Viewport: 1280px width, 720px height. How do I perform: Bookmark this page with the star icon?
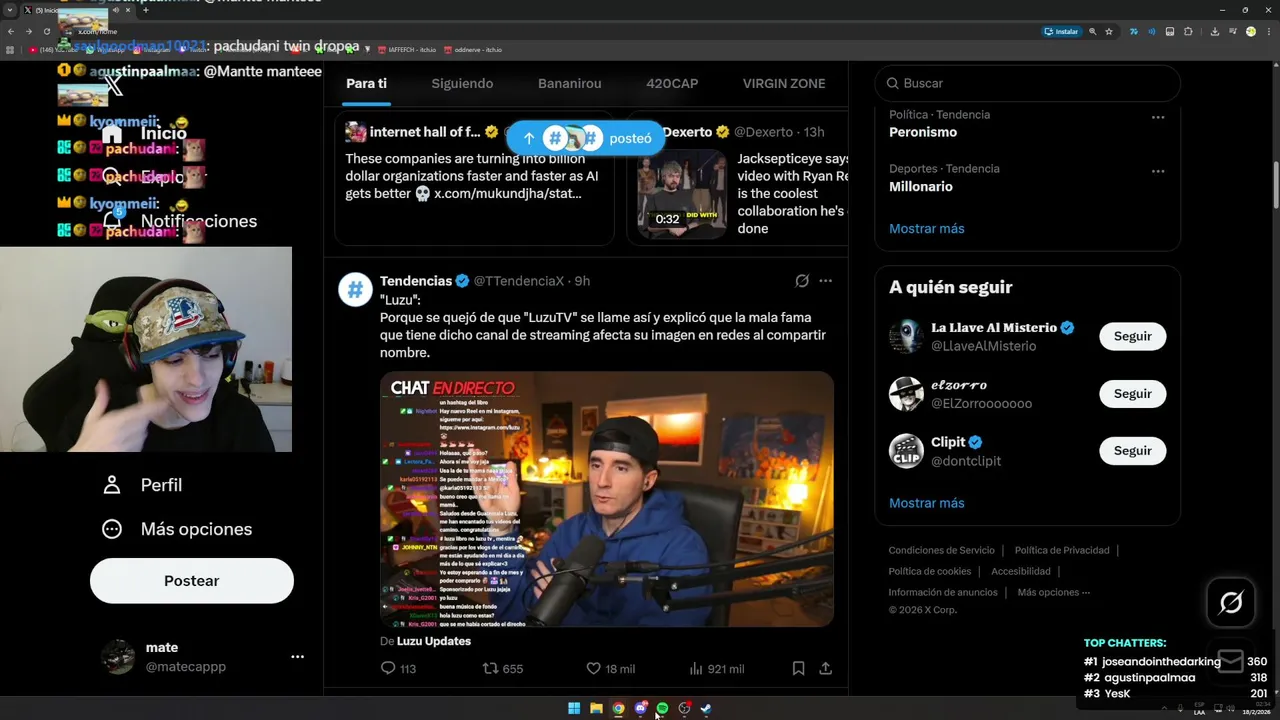[x=1109, y=31]
